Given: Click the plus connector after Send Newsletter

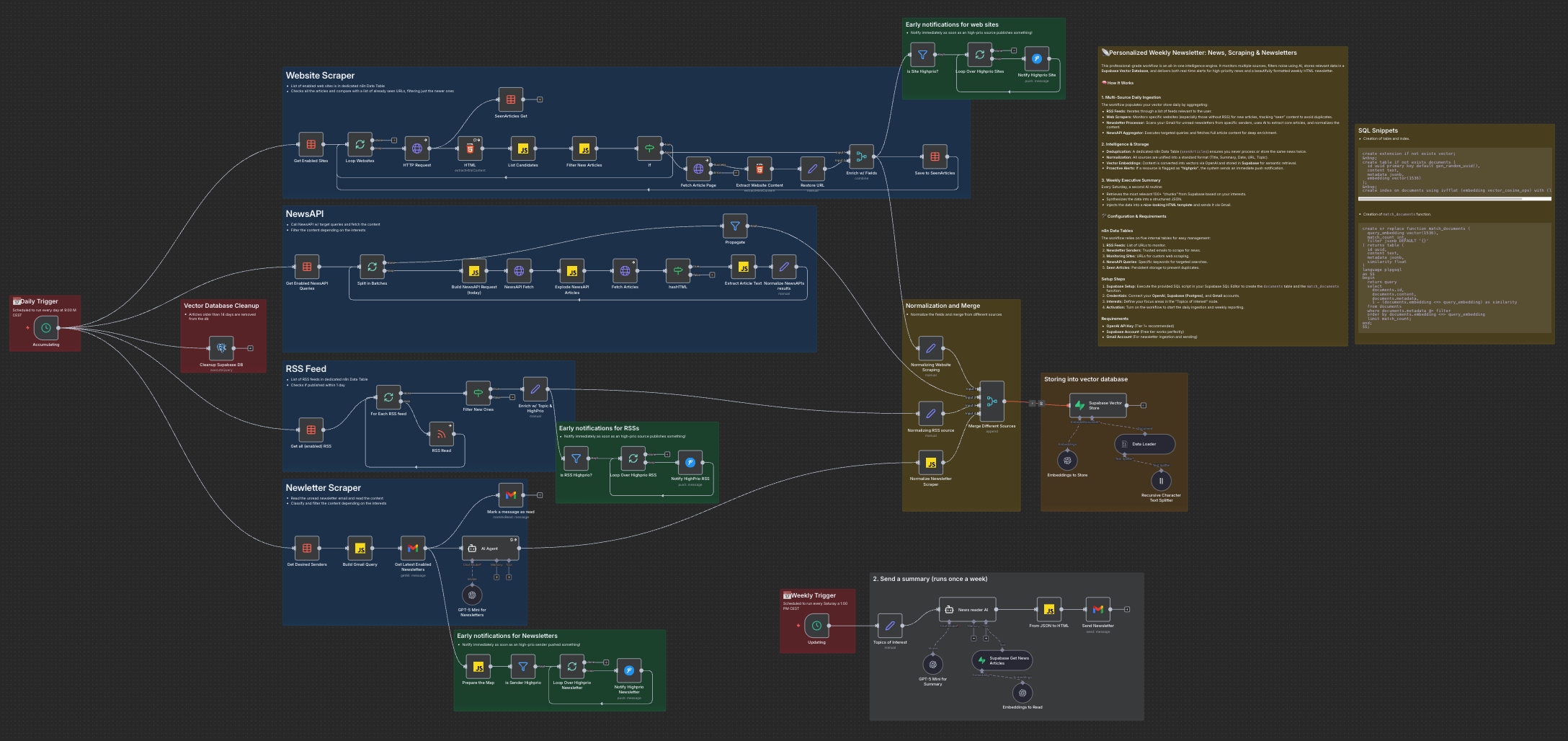Looking at the screenshot, I should (x=1127, y=609).
